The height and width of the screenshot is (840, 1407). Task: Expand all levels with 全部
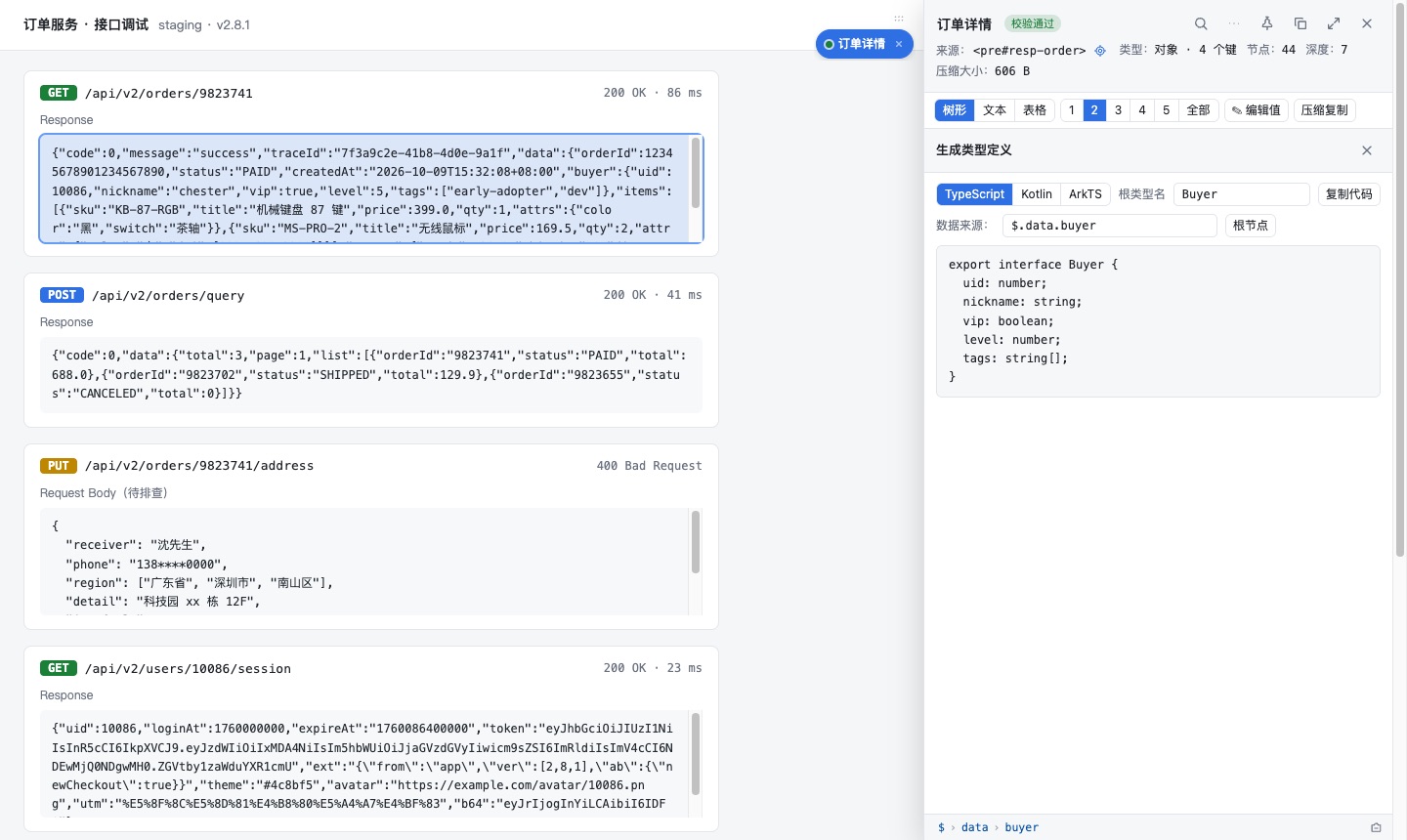[x=1199, y=110]
